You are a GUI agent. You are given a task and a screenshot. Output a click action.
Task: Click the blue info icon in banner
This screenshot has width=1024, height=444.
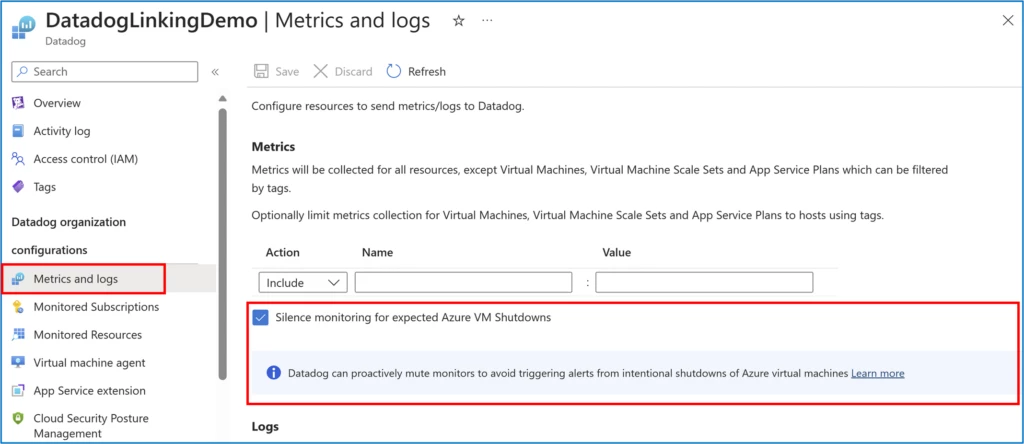click(x=274, y=373)
